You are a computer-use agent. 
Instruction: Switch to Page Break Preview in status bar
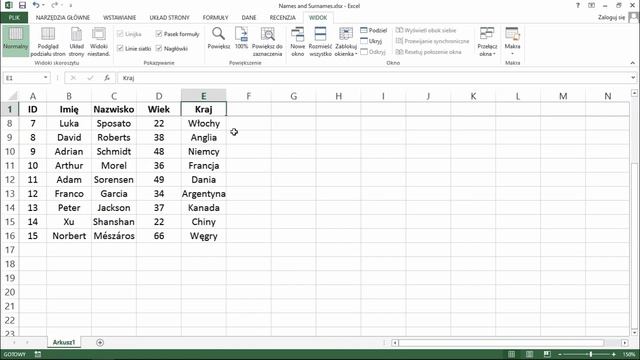(x=547, y=354)
